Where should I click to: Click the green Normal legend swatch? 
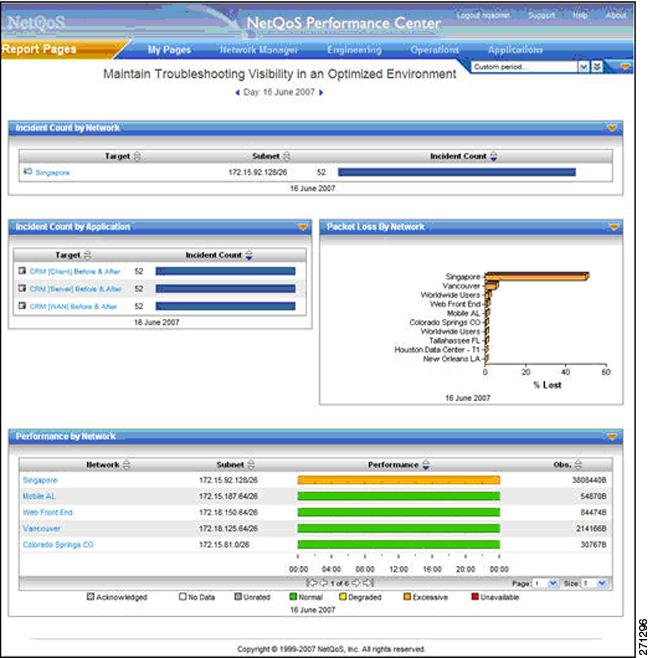pos(293,596)
